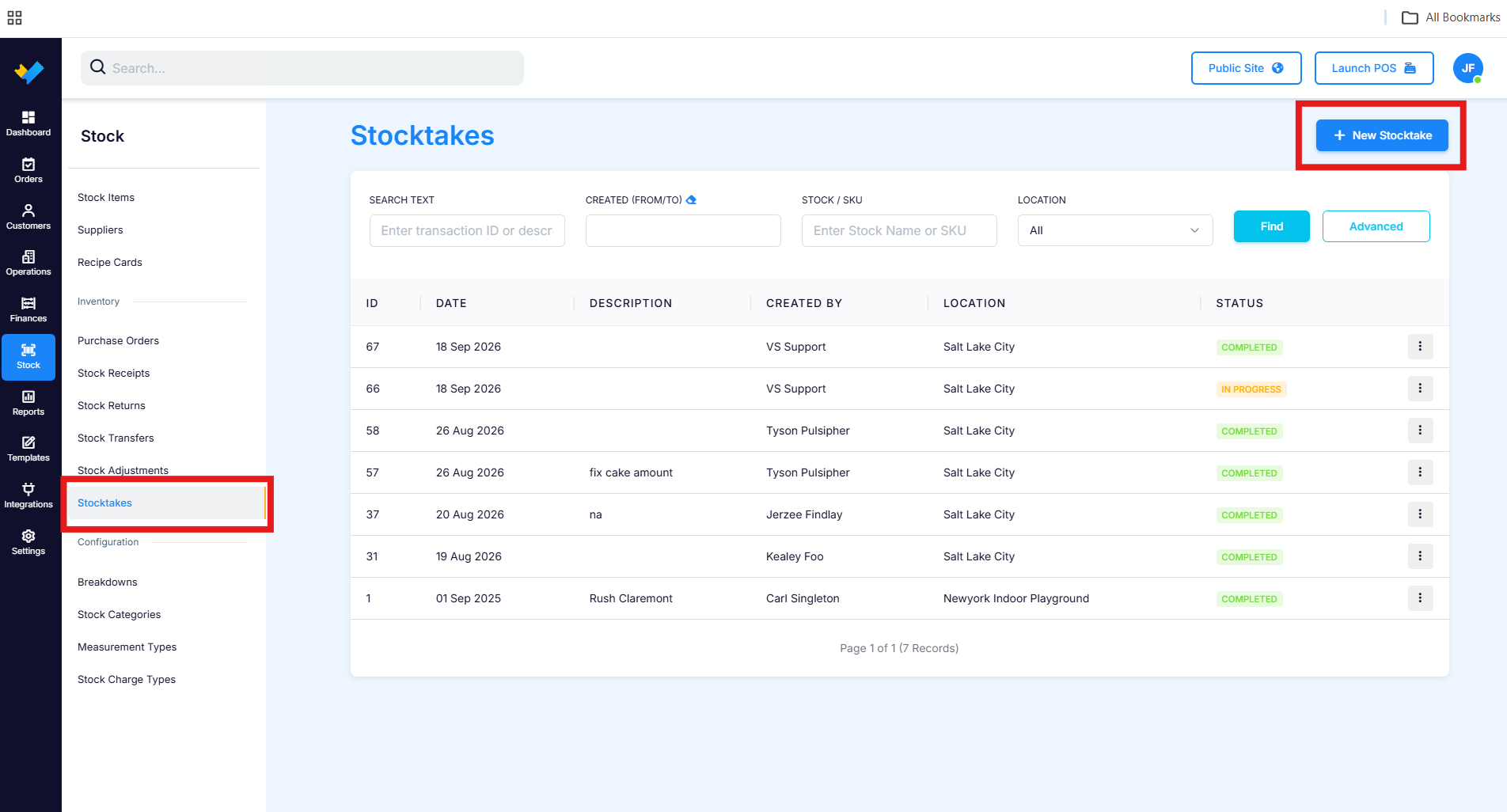Click the Public Site button

point(1246,68)
